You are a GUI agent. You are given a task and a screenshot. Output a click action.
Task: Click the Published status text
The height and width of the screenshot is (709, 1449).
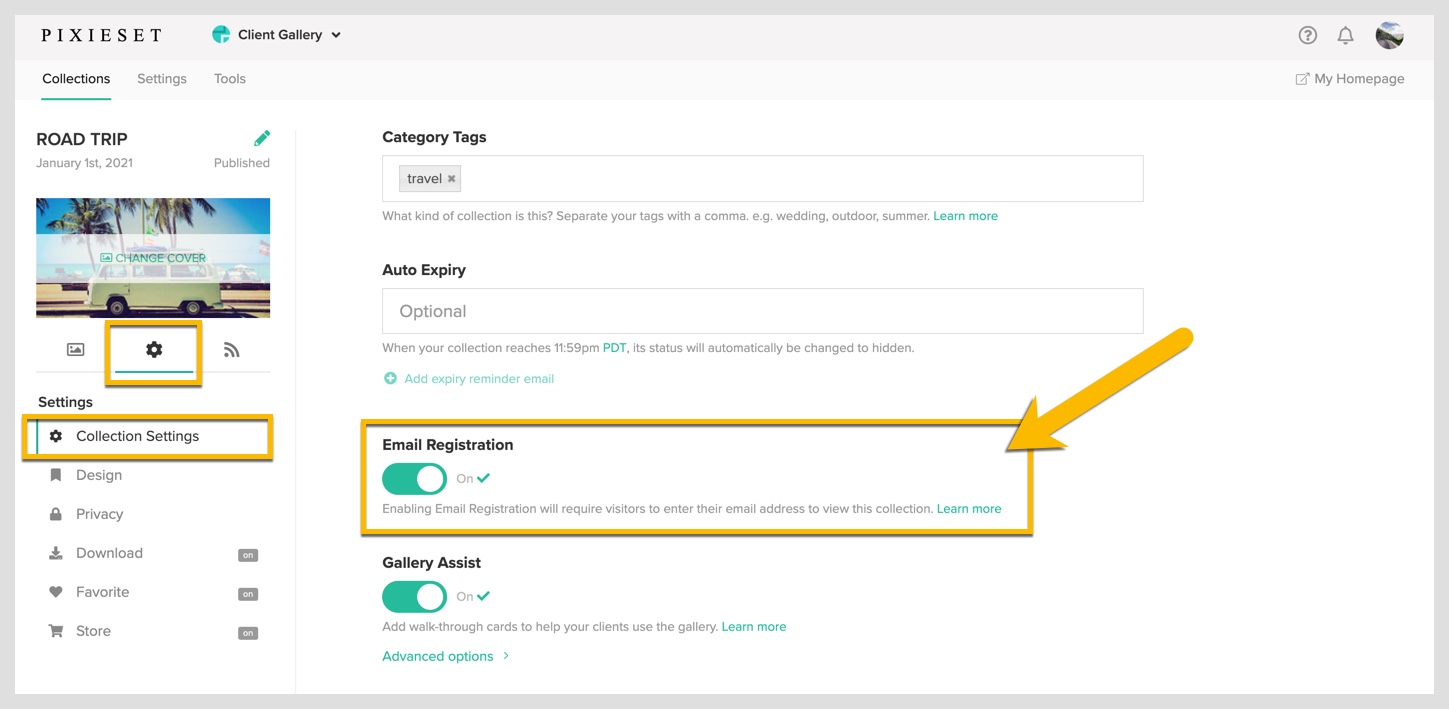[x=242, y=163]
